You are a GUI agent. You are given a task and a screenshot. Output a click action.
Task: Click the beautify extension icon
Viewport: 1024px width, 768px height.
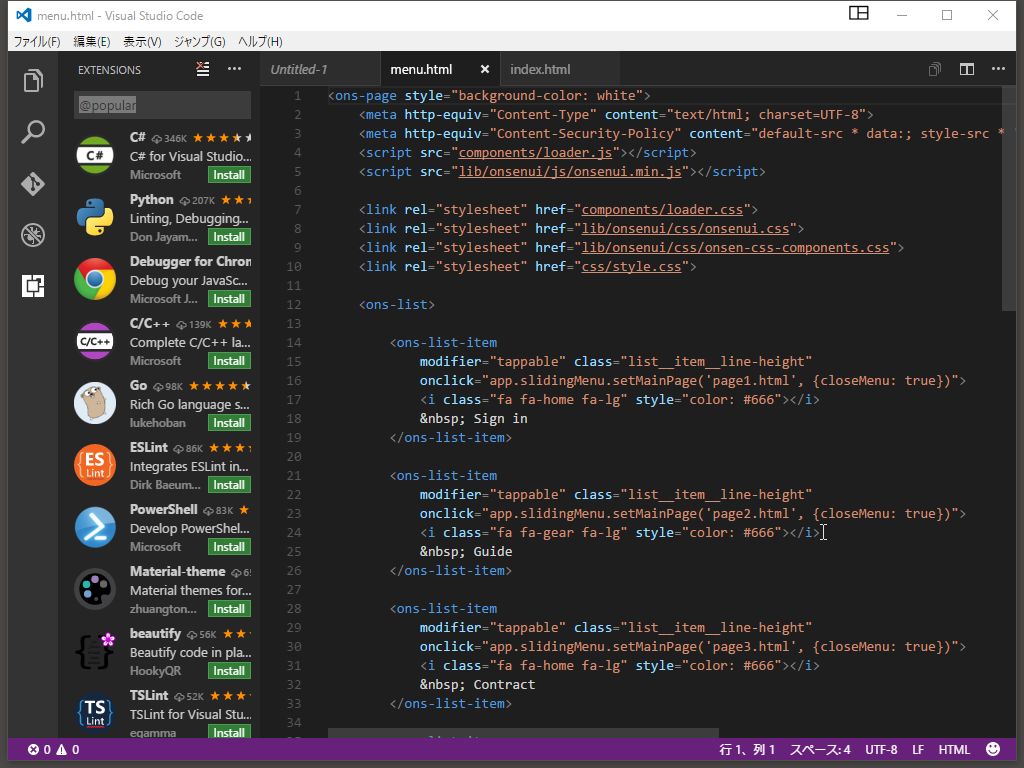coord(95,652)
